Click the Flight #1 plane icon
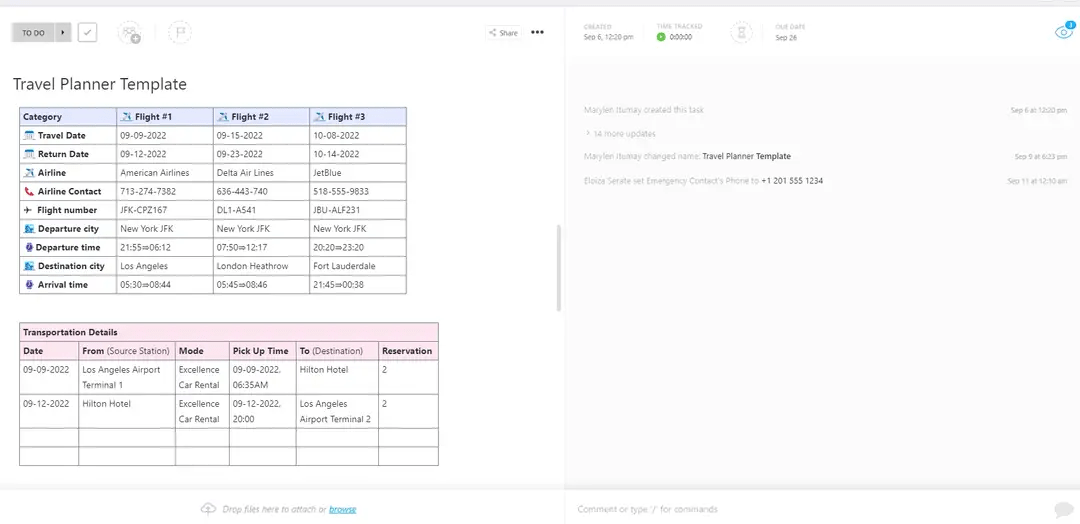Viewport: 1080px width, 524px height. tap(126, 117)
